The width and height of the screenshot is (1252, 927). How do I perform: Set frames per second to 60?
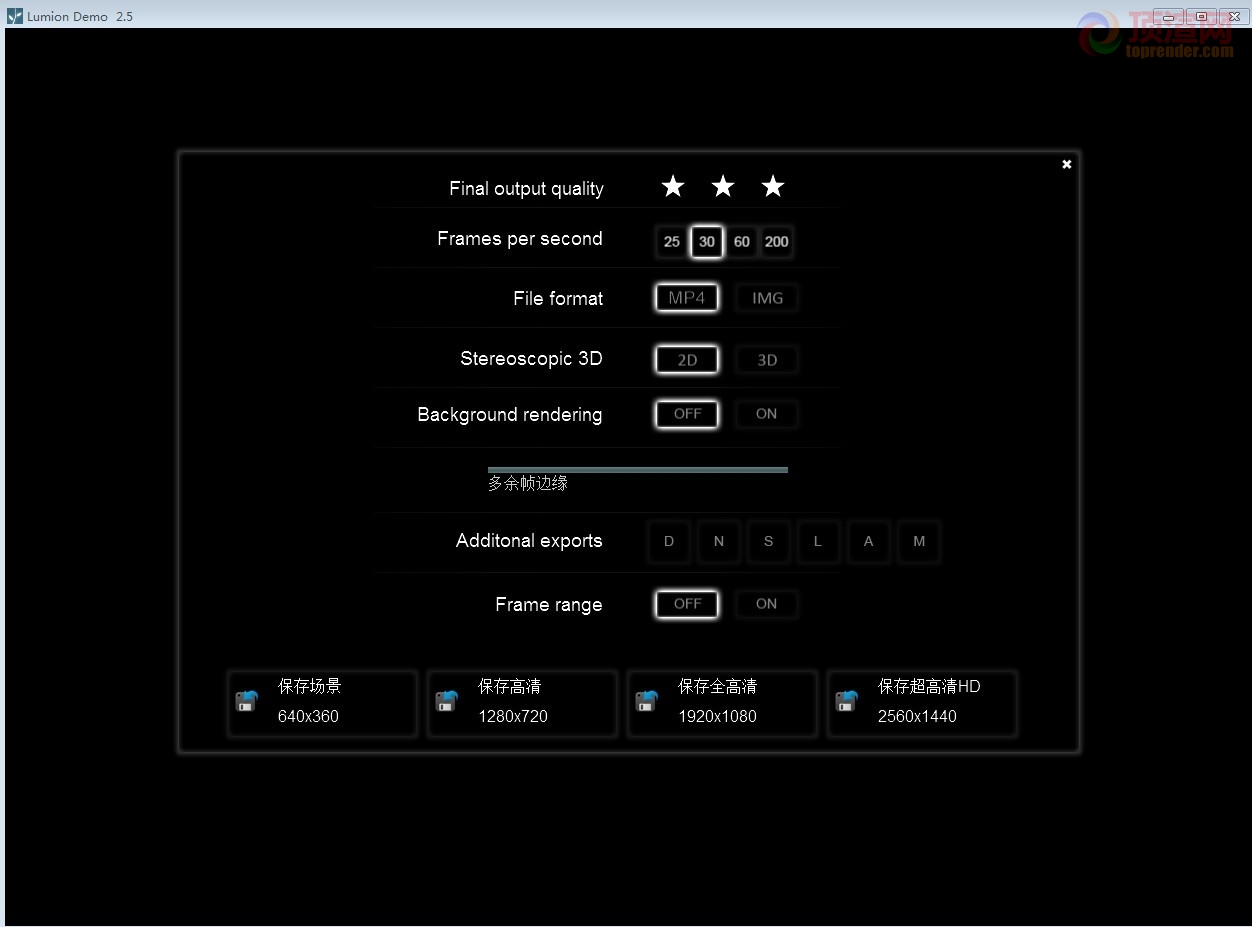point(742,242)
